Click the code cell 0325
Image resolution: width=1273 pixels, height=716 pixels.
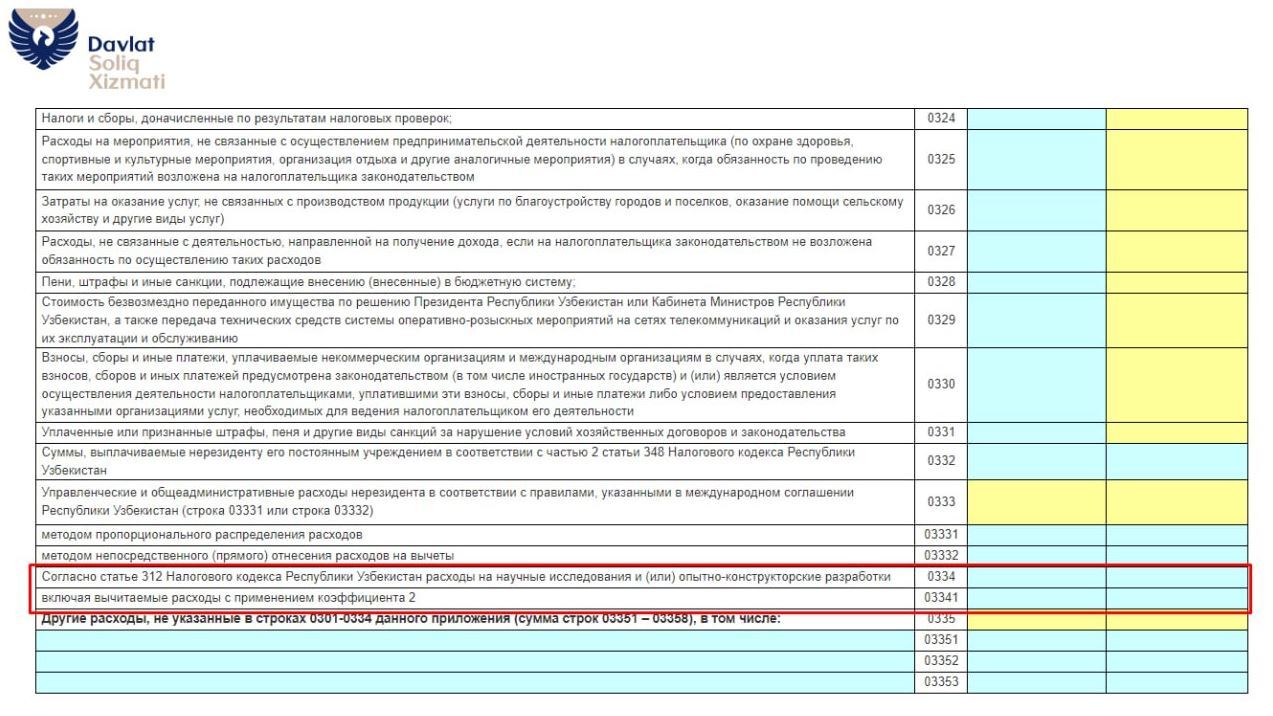940,159
